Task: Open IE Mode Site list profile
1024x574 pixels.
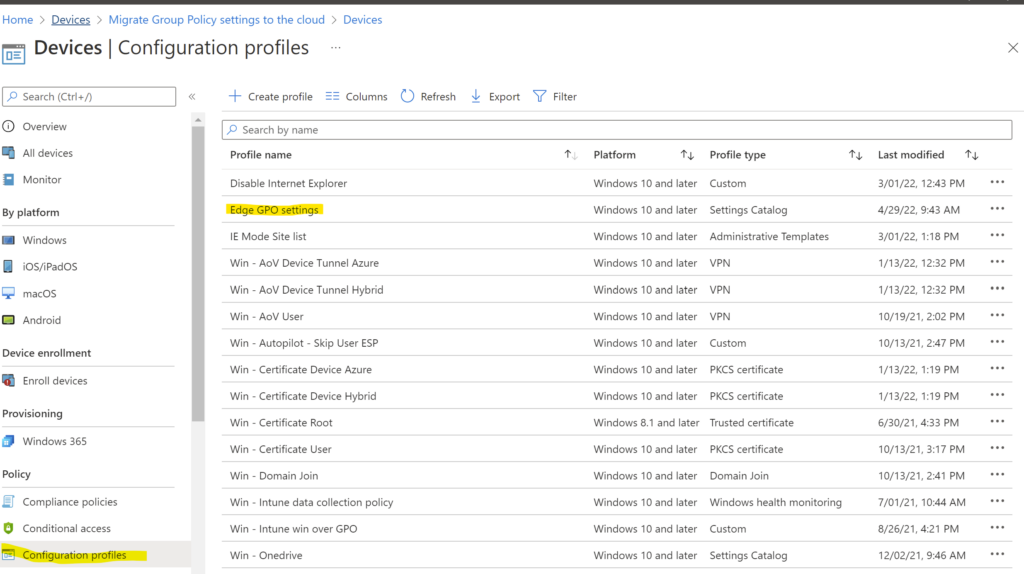Action: pyautogui.click(x=268, y=236)
